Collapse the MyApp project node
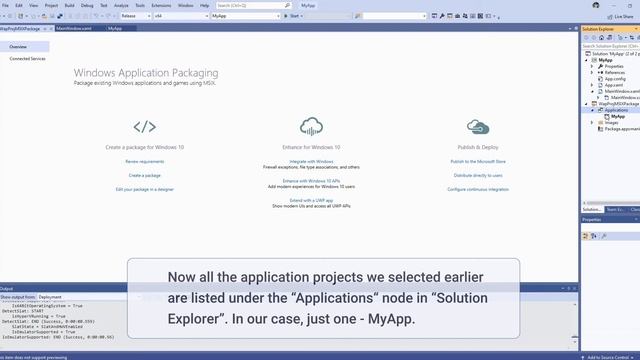The height and width of the screenshot is (360, 640). [587, 60]
